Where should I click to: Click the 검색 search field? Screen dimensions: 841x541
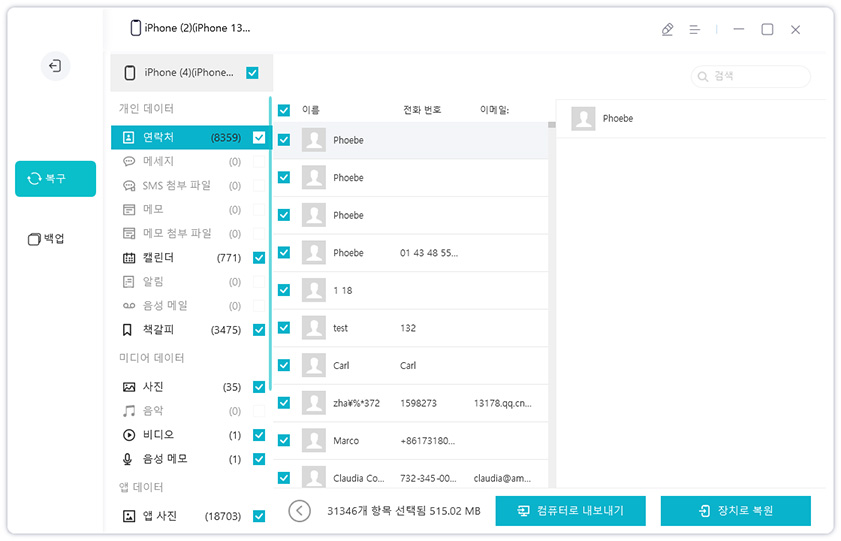(751, 77)
